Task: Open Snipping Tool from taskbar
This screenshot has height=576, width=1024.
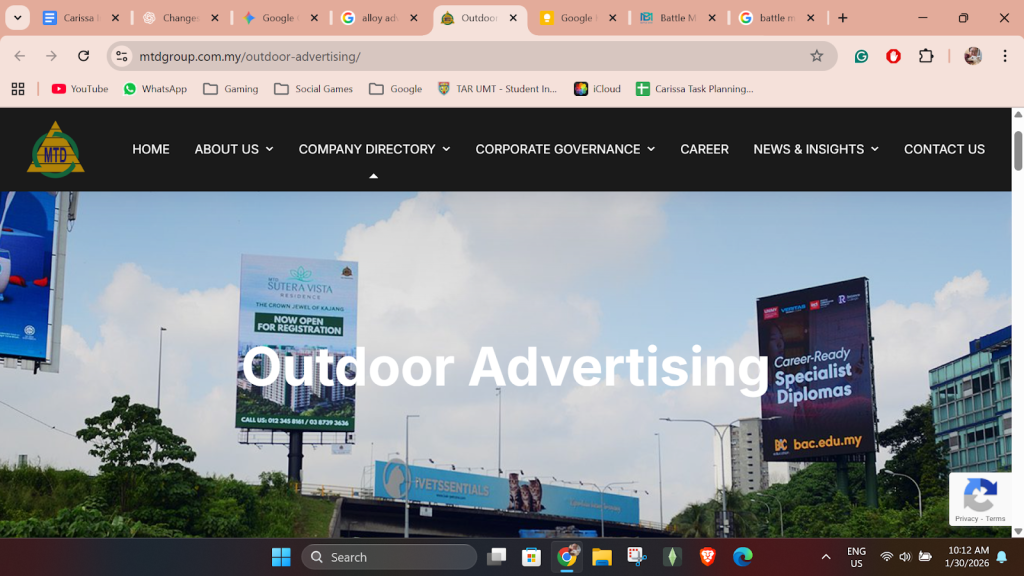Action: (x=637, y=557)
